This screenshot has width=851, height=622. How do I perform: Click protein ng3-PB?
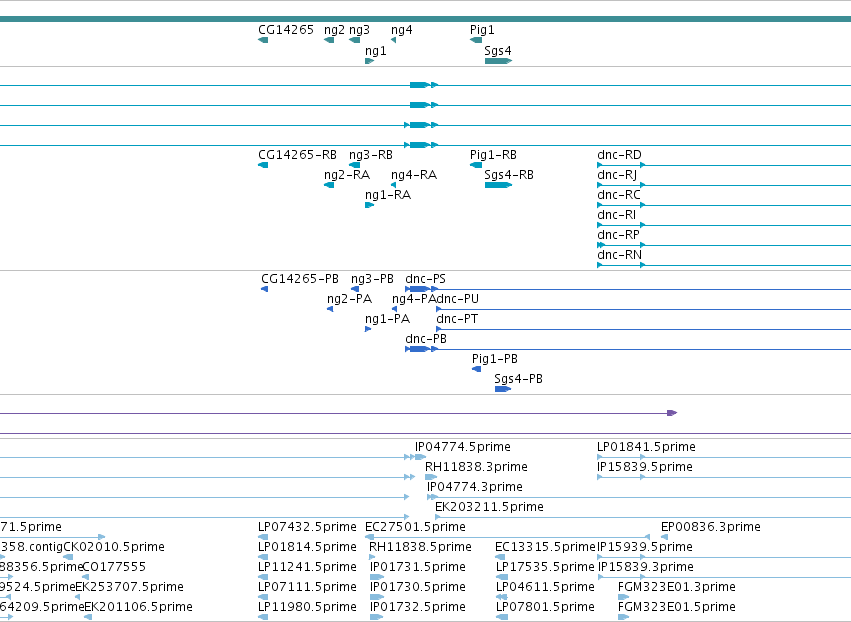372,279
